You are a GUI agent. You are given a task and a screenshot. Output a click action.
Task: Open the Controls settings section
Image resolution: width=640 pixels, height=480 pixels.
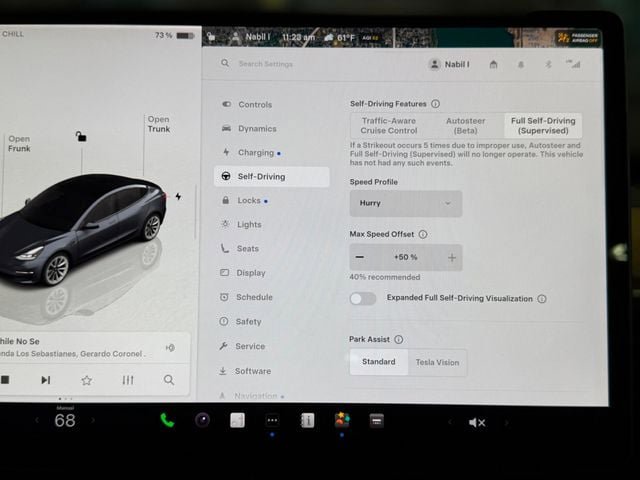point(247,104)
